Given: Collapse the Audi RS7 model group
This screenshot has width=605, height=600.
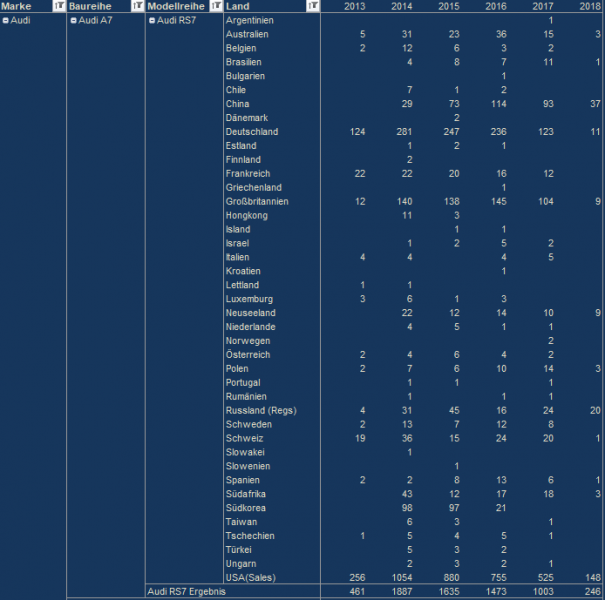Looking at the screenshot, I should (x=152, y=20).
